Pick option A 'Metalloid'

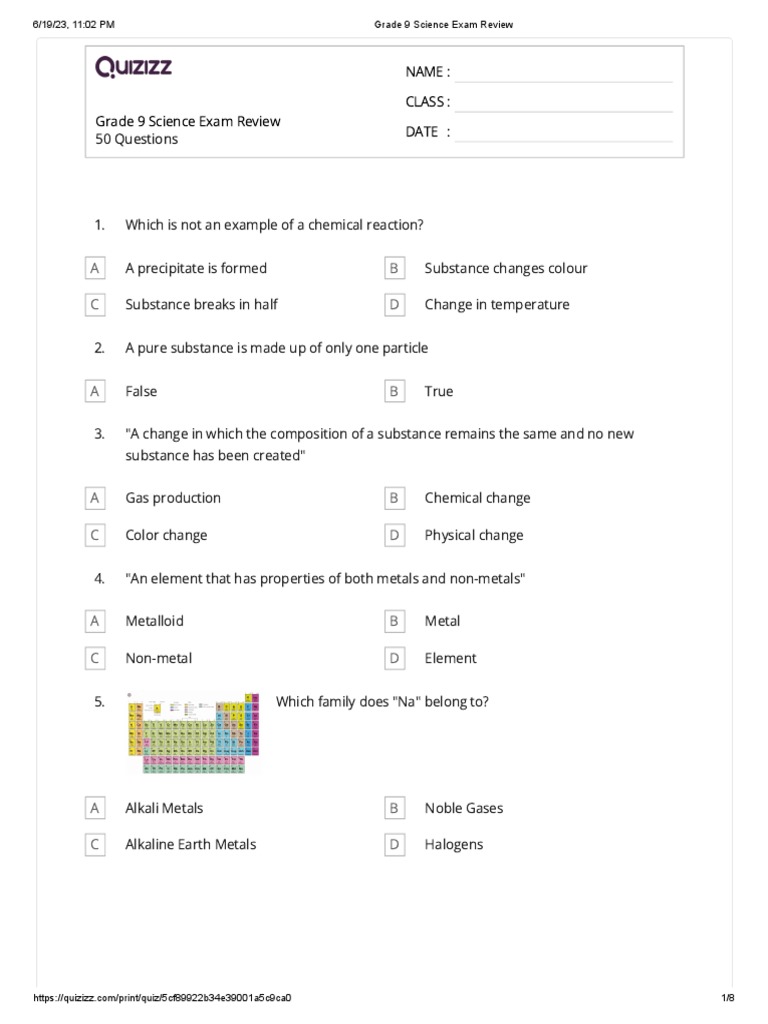pyautogui.click(x=95, y=621)
